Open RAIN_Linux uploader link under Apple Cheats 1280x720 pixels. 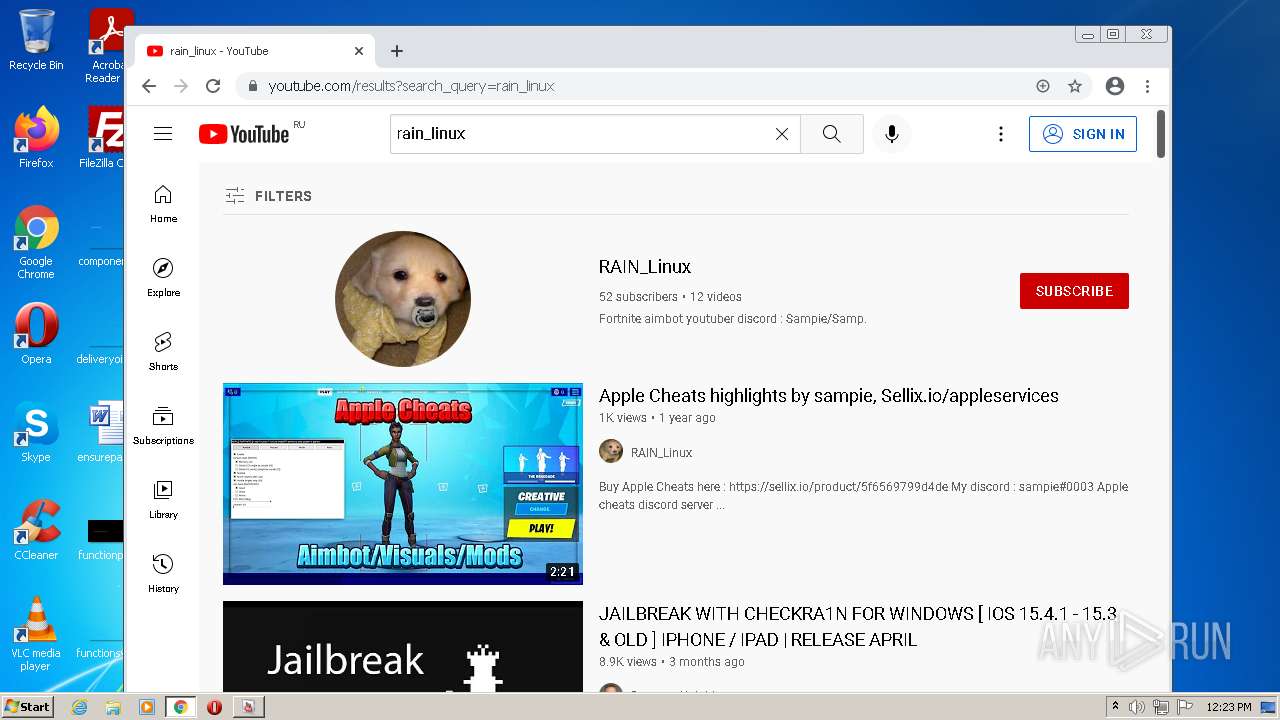click(661, 453)
